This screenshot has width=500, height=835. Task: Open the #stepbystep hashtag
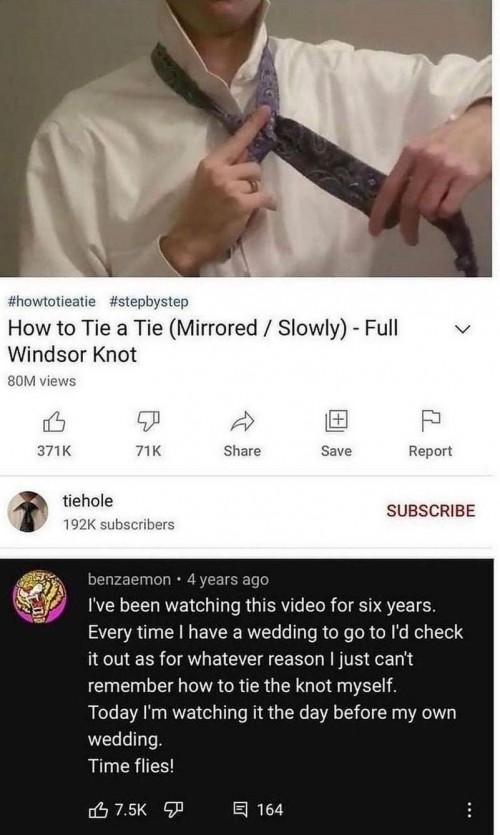(149, 301)
